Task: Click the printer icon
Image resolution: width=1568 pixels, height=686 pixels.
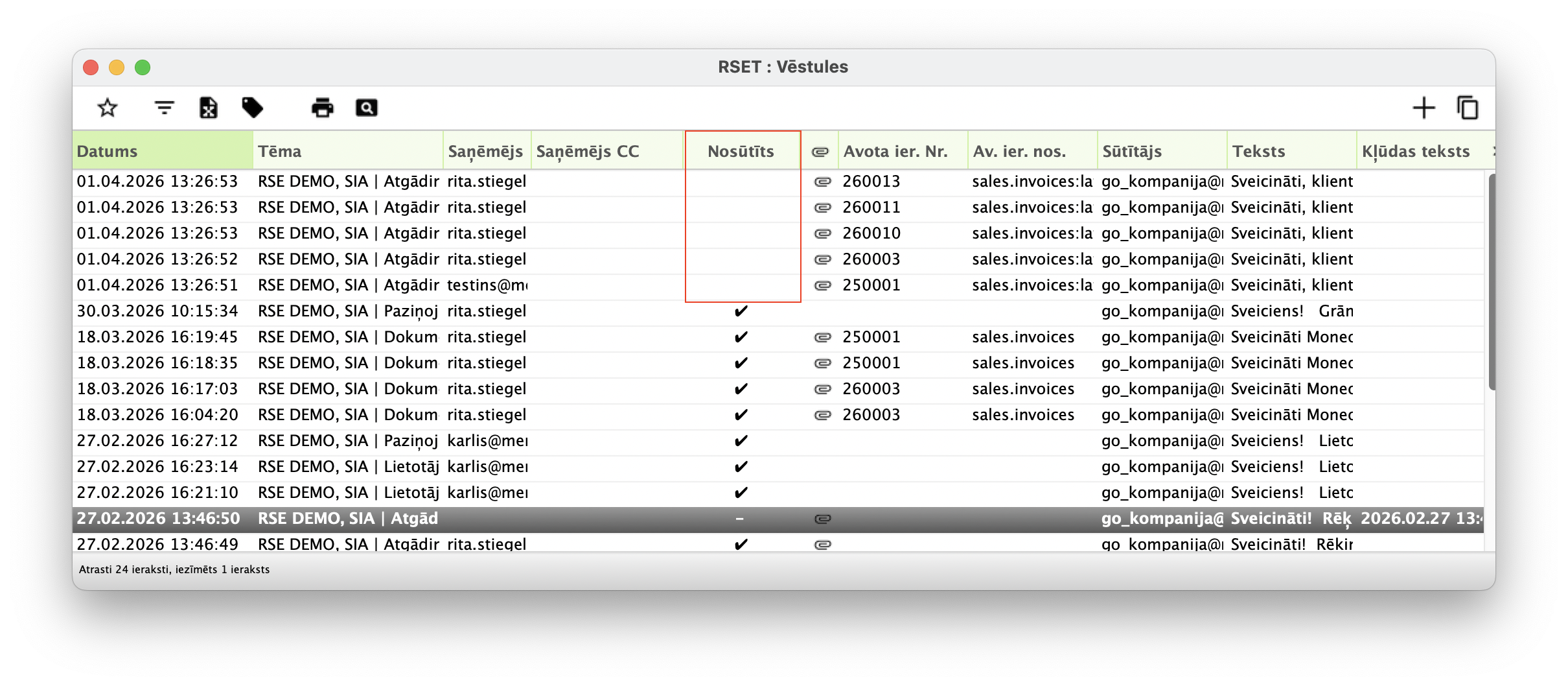Action: click(322, 108)
